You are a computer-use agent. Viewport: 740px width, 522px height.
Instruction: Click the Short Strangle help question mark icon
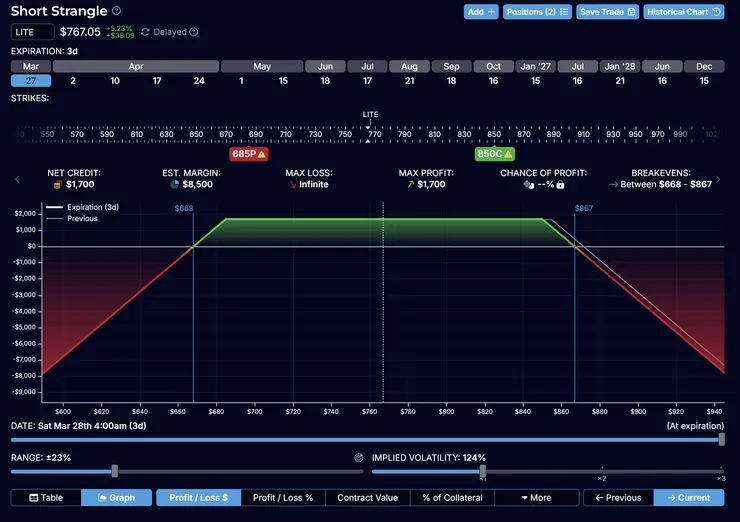[117, 11]
